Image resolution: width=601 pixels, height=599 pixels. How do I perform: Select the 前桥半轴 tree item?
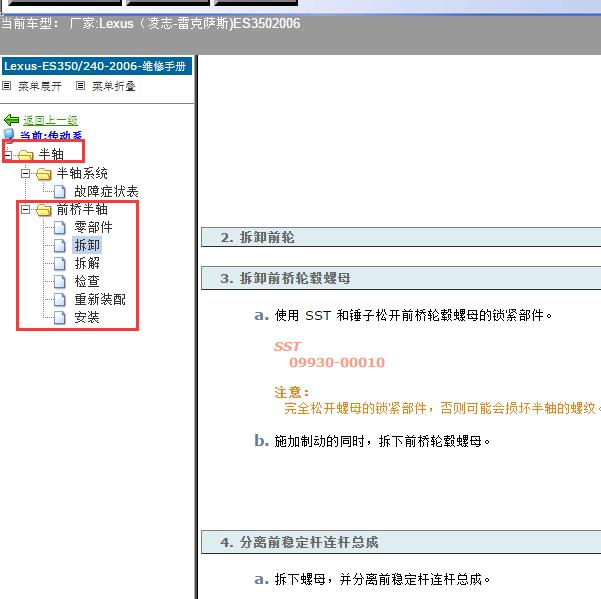(82, 209)
